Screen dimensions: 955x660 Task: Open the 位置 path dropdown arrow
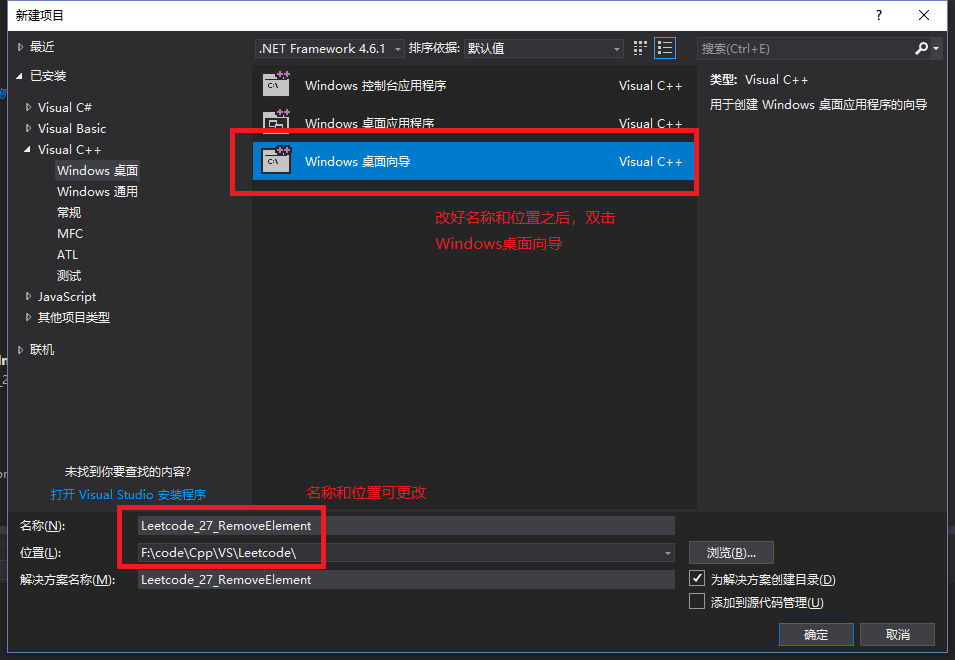668,553
